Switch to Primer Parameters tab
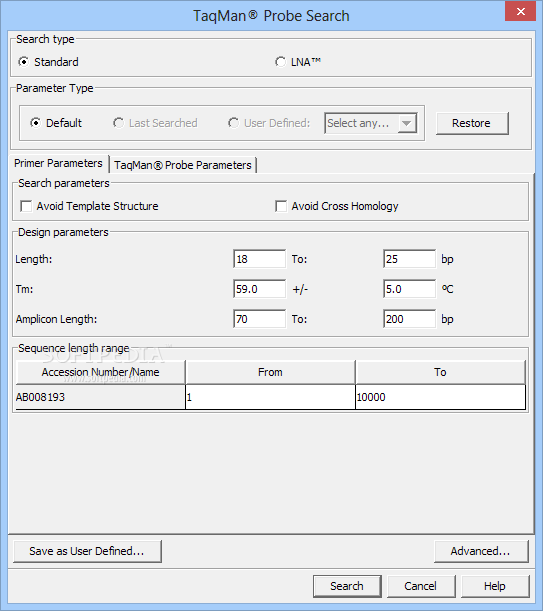This screenshot has height=611, width=543. [x=58, y=163]
